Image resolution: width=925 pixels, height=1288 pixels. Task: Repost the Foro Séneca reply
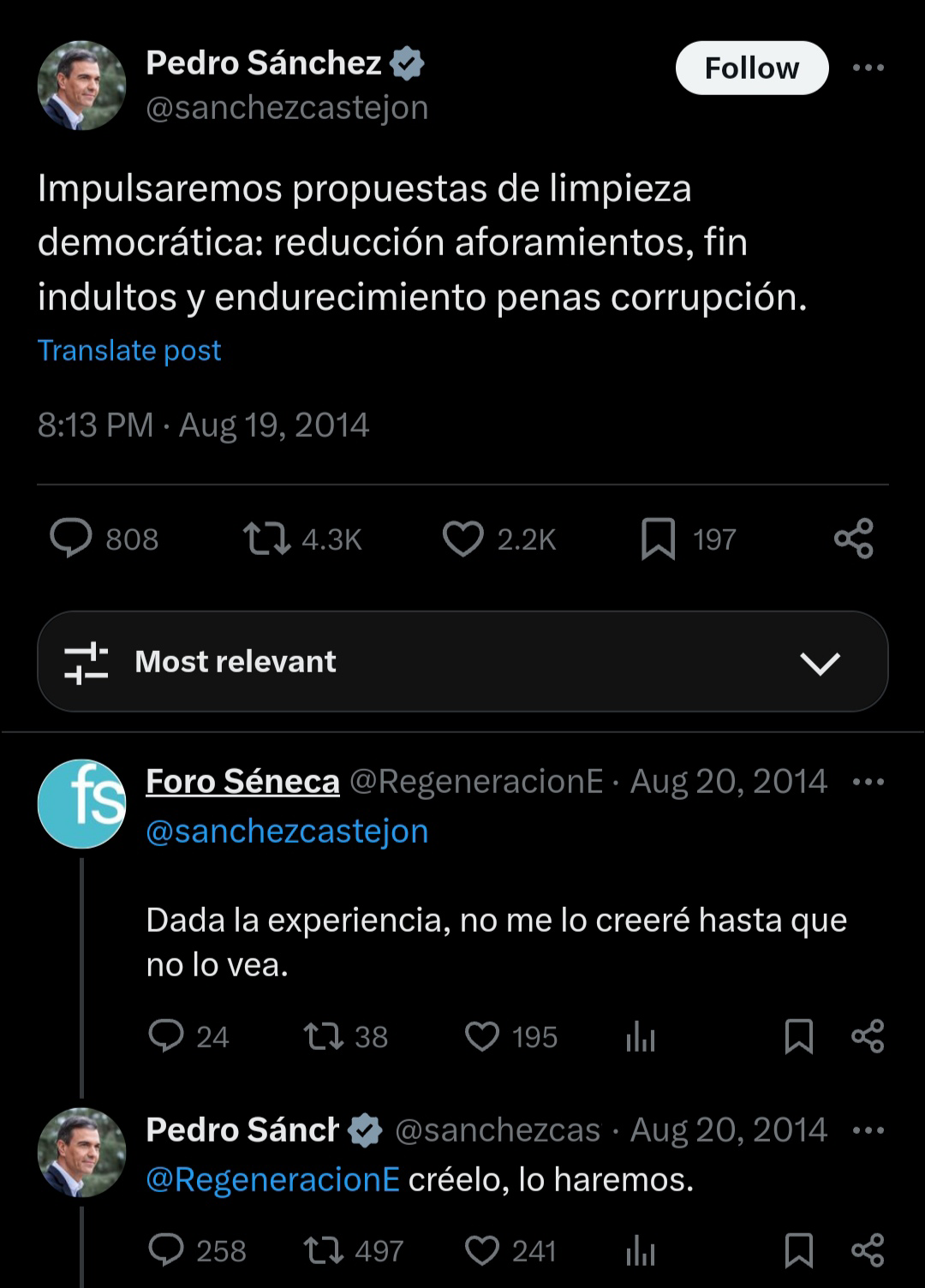tap(324, 1036)
